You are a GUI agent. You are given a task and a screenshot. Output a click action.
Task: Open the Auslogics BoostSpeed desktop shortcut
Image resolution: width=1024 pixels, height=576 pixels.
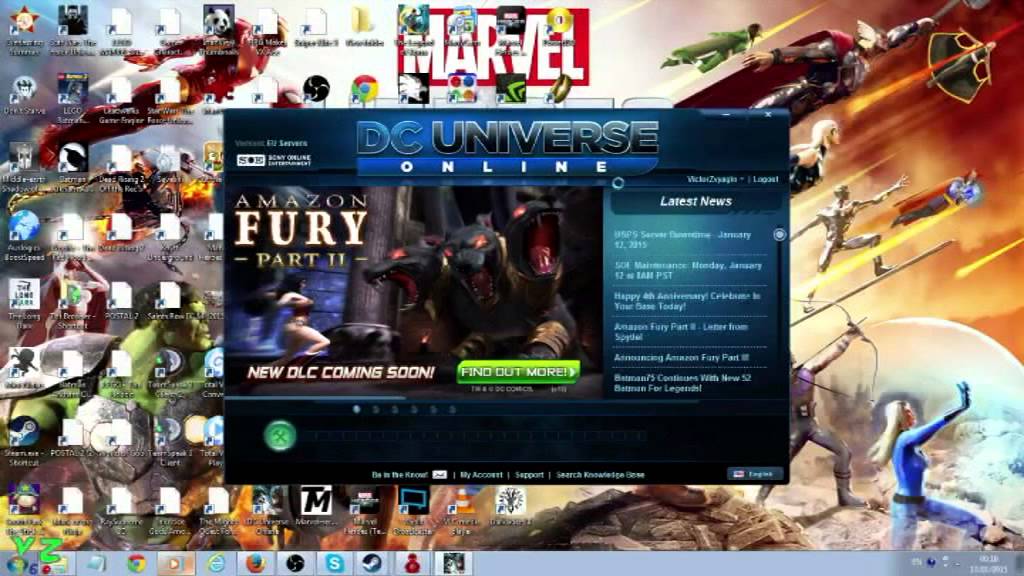[24, 235]
